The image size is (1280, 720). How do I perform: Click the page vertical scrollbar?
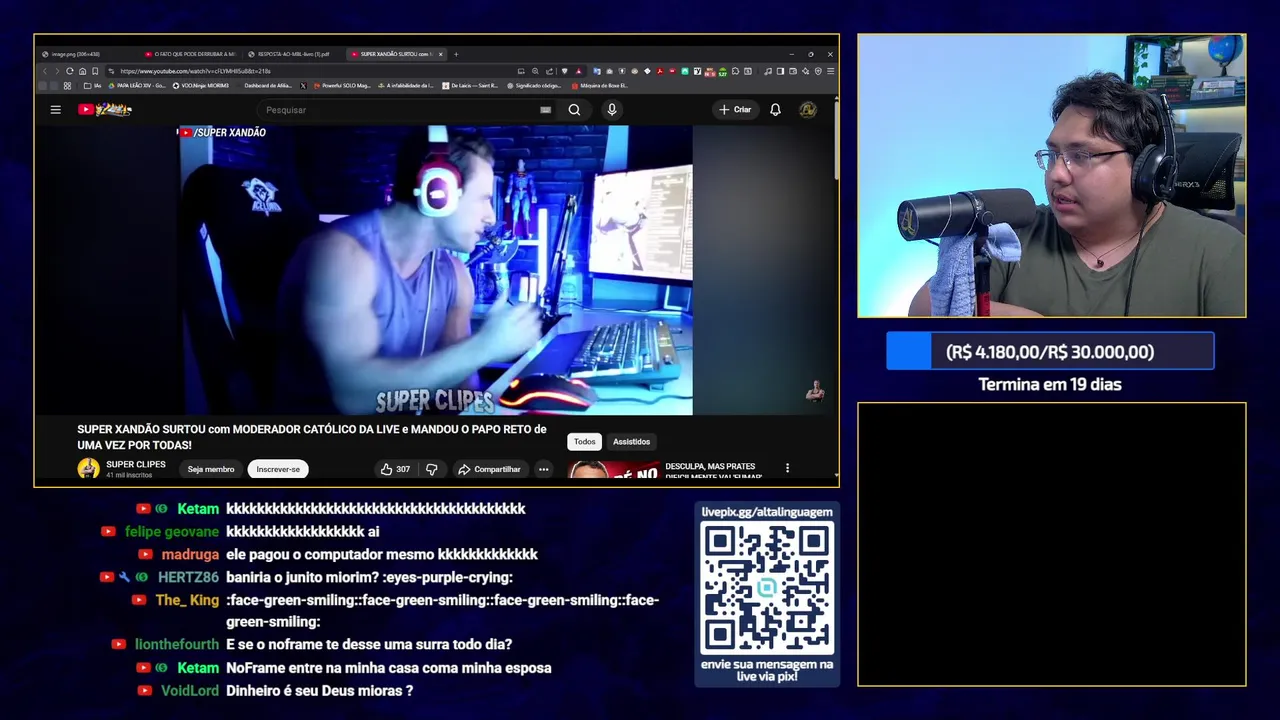[835, 140]
